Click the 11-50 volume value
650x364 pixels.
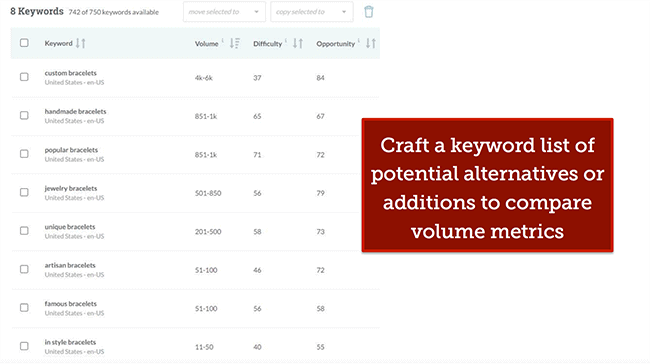204,347
